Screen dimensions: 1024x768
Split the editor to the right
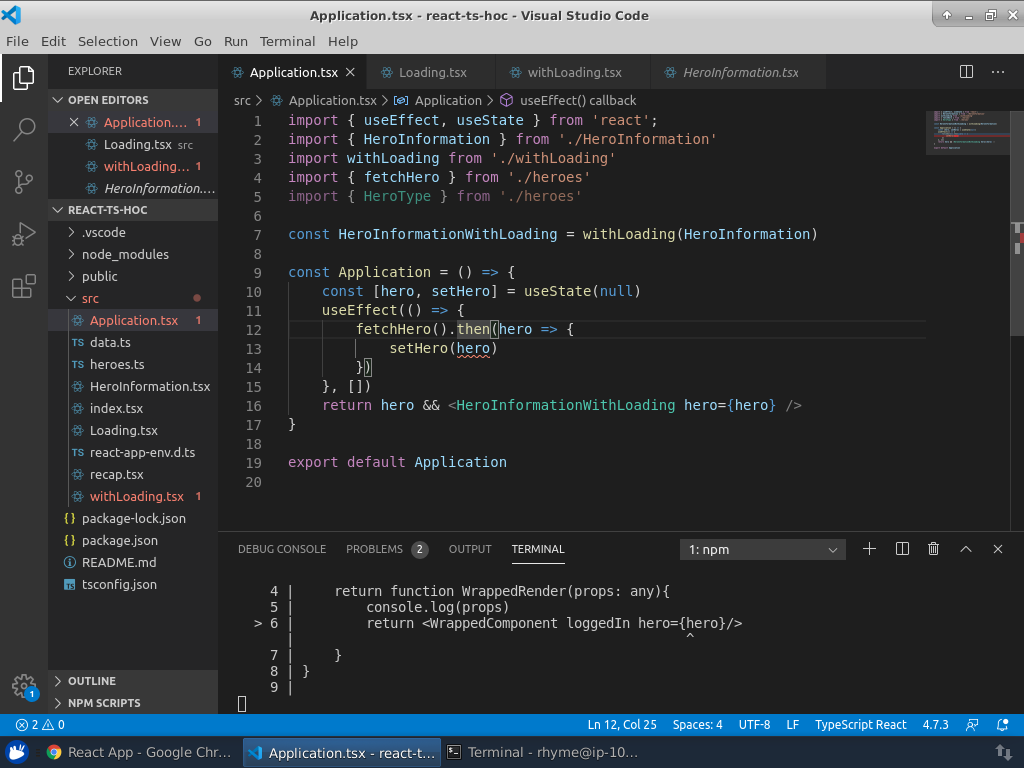click(966, 72)
